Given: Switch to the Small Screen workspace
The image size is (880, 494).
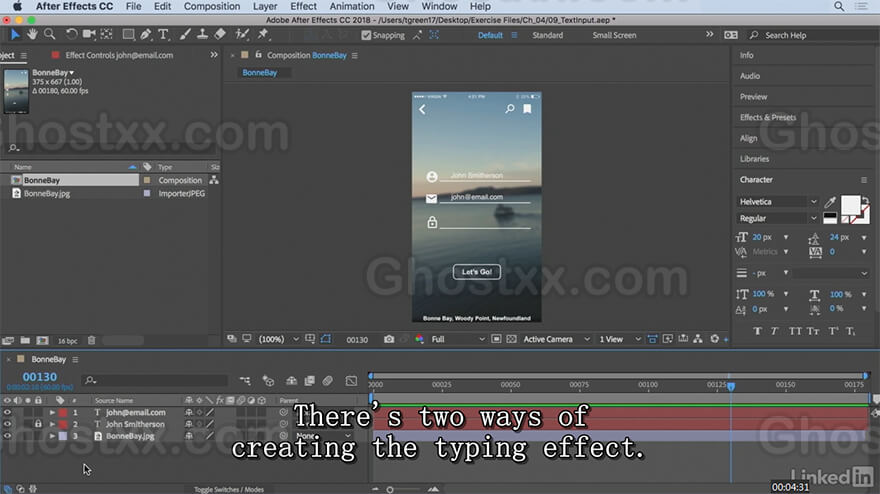Looking at the screenshot, I should (614, 35).
